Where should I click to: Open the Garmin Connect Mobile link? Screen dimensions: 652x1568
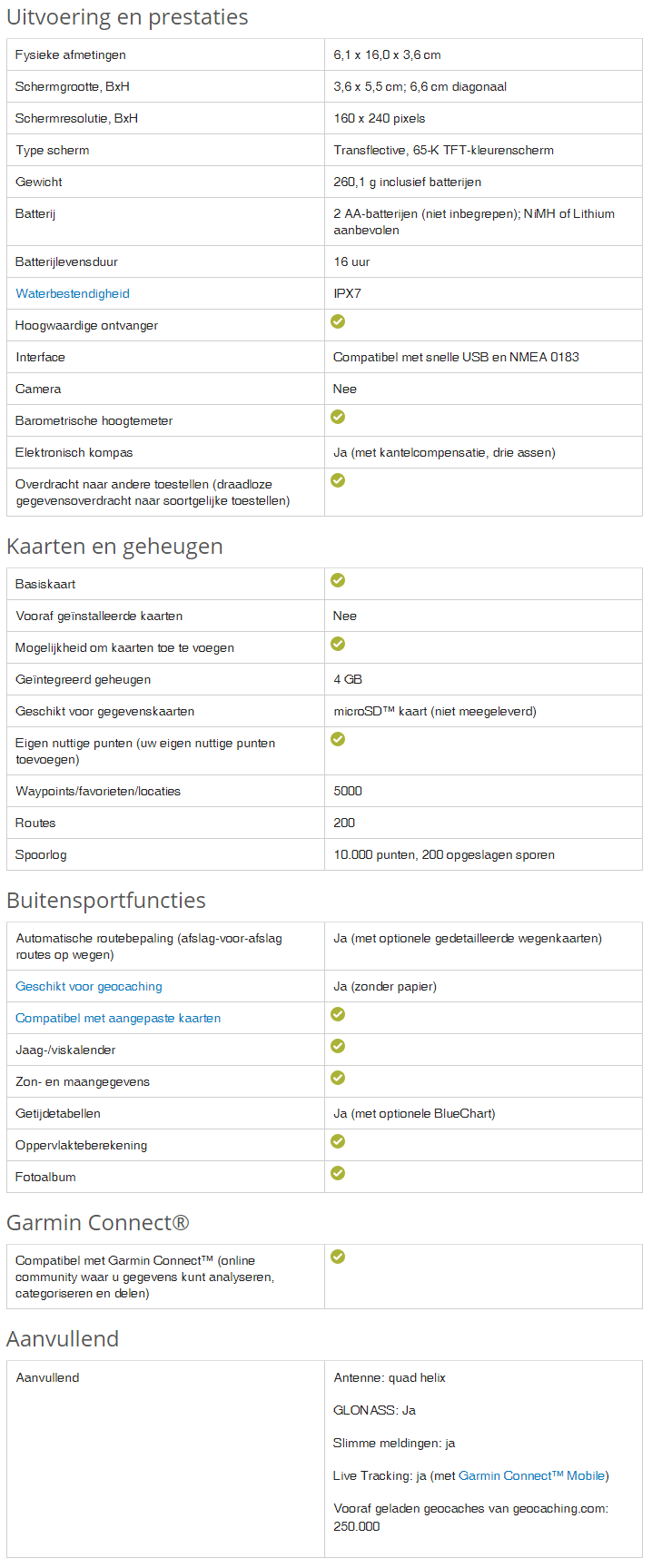[x=532, y=1475]
